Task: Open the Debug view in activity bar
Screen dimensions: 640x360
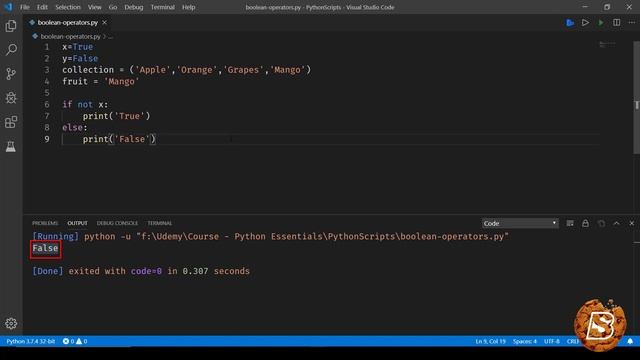Action: tap(11, 98)
